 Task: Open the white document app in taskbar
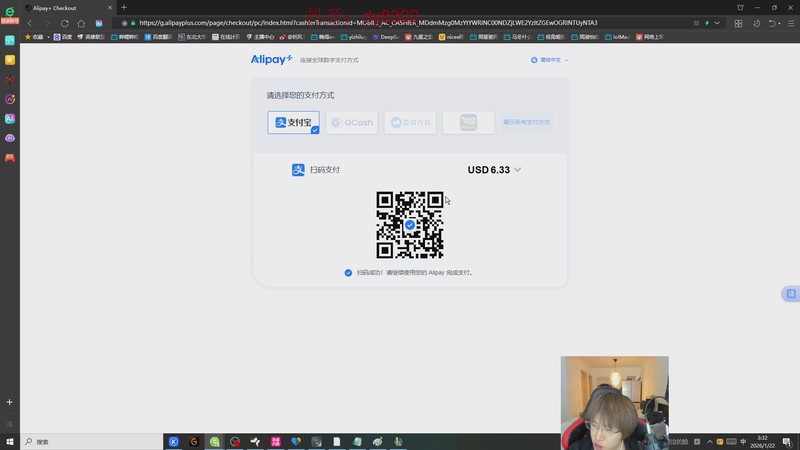point(337,442)
